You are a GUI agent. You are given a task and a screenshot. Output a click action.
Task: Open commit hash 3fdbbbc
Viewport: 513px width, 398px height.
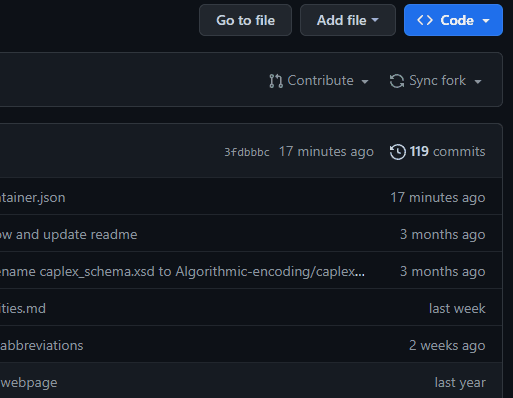coord(247,152)
